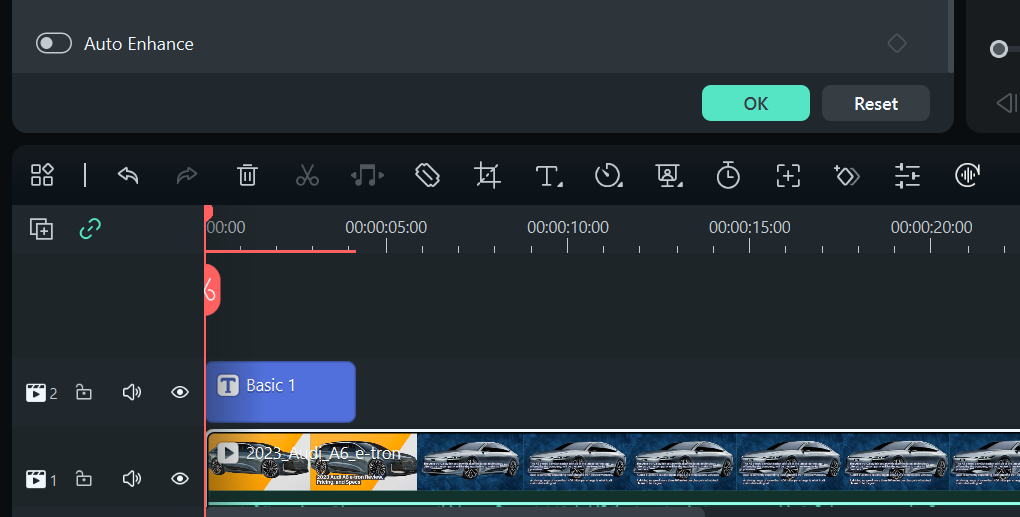Click ruler at 00:00:10:00

click(x=568, y=228)
